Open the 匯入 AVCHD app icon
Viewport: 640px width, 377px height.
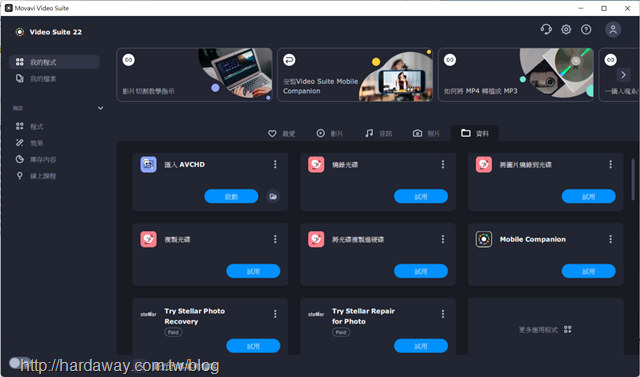[149, 164]
